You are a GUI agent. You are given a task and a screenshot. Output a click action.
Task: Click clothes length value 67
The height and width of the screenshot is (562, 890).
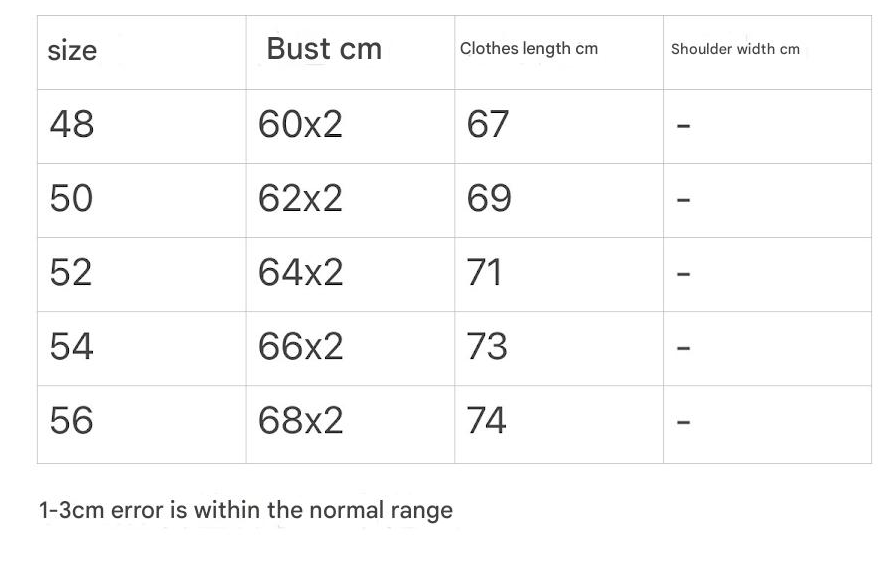tap(488, 124)
